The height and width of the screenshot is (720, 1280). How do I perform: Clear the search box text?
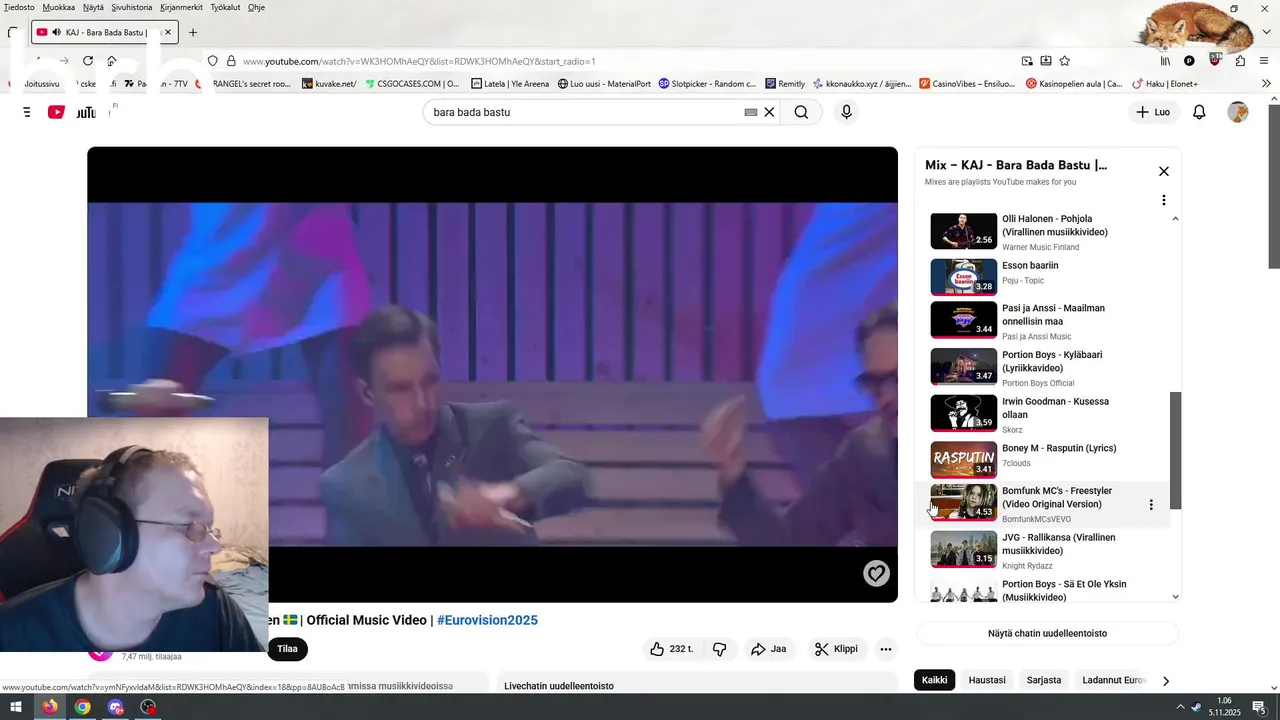(769, 112)
